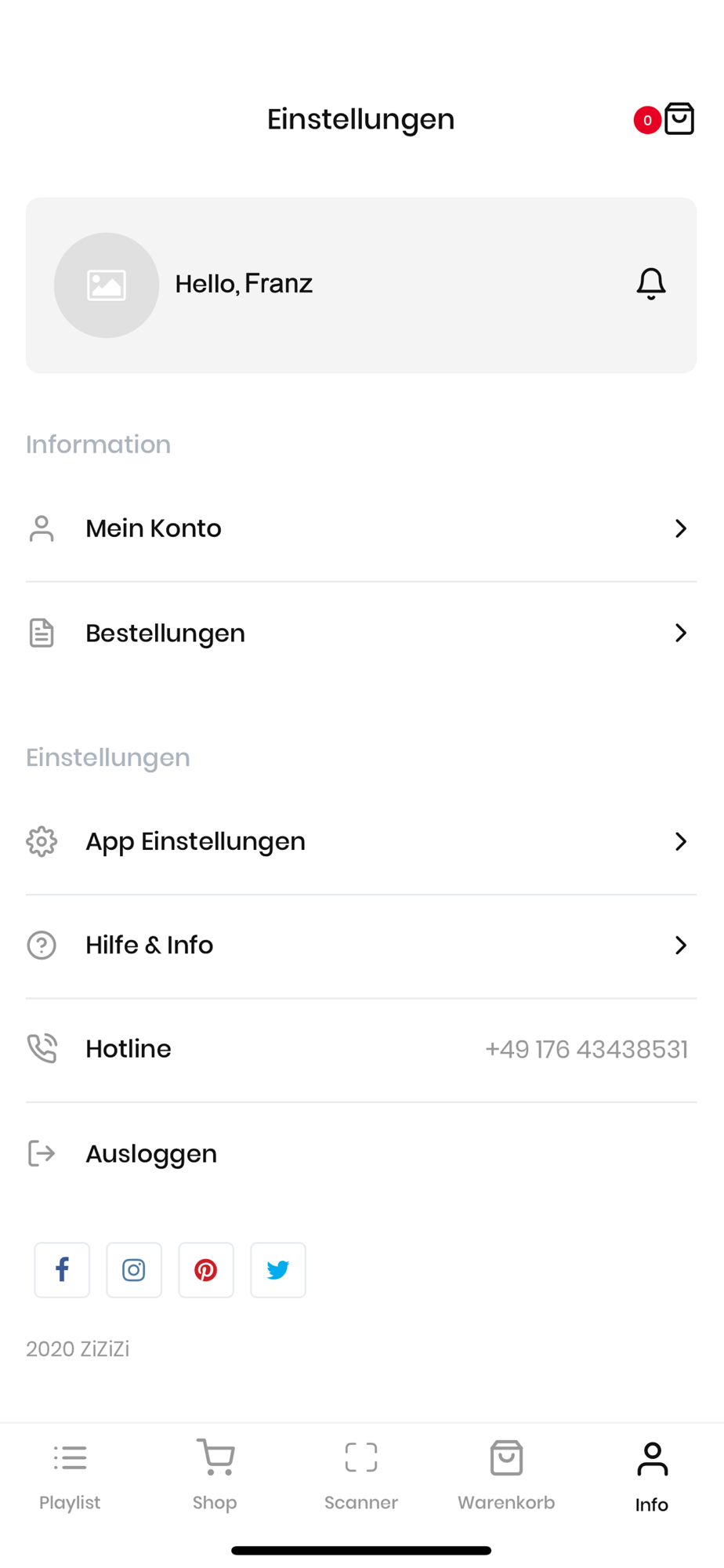
Task: Click the Hotline phone icon
Action: pos(42,1049)
